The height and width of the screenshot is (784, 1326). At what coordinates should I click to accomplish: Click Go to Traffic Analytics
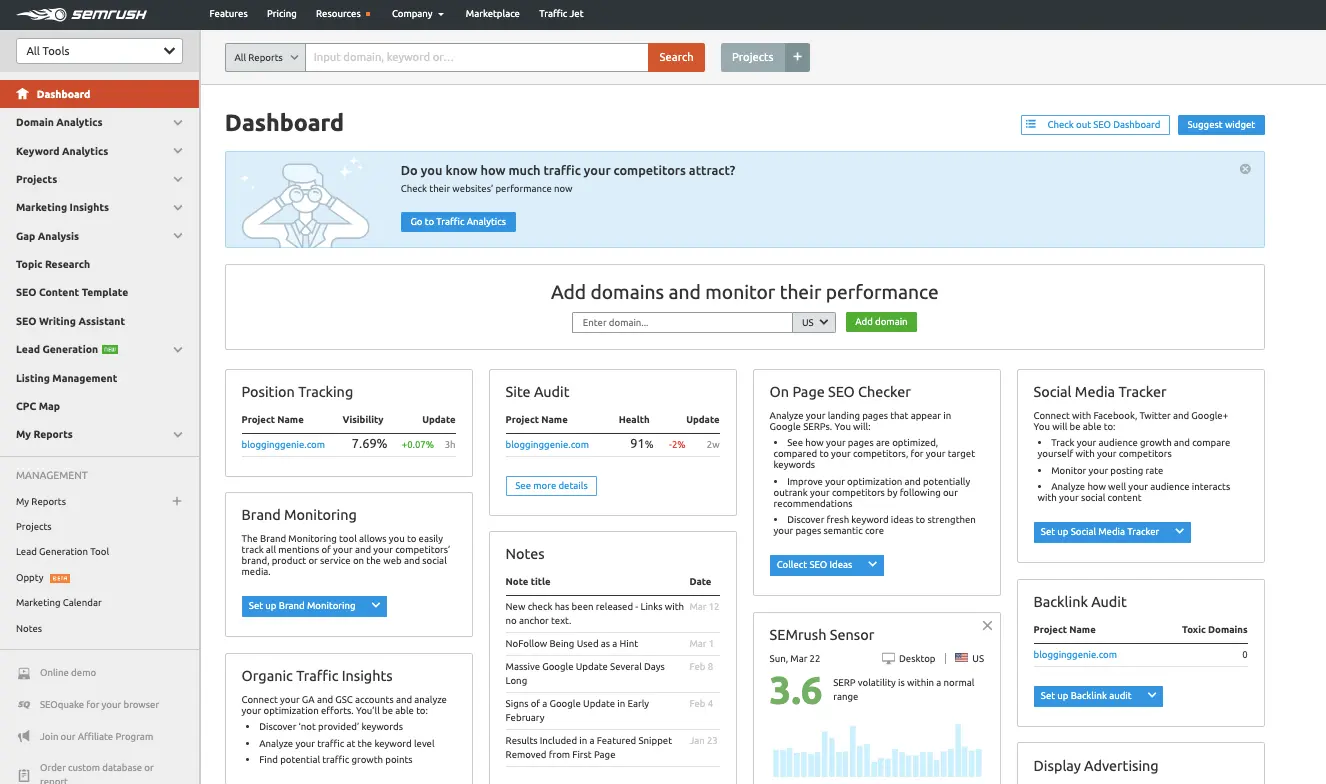[458, 222]
